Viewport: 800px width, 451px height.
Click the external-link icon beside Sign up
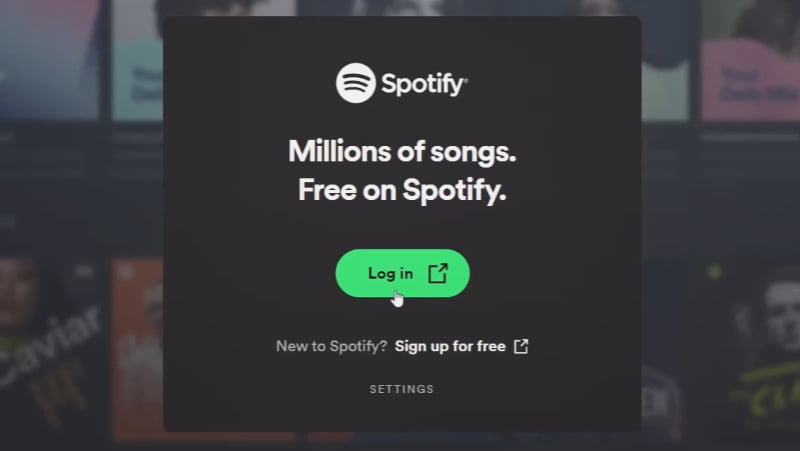click(x=521, y=346)
